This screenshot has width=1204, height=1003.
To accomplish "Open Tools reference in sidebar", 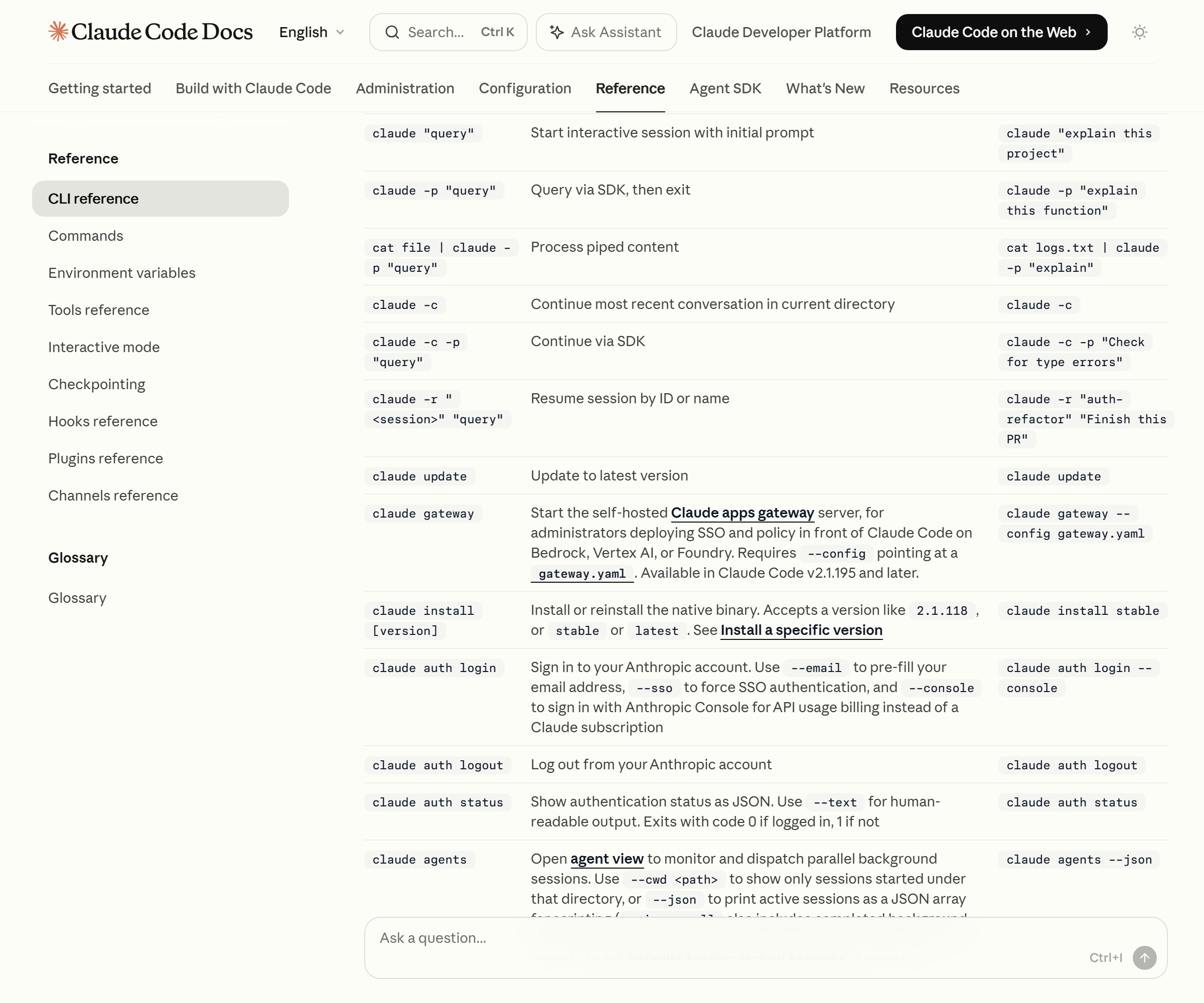I will tap(99, 310).
